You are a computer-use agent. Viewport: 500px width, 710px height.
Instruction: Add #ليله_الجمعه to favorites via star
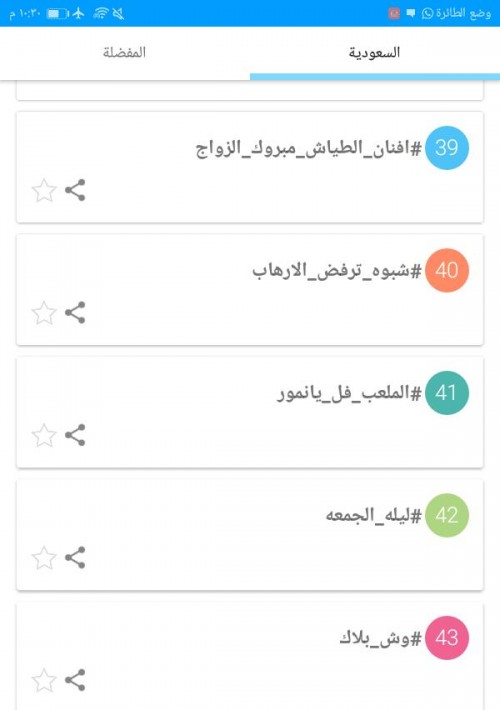click(44, 557)
